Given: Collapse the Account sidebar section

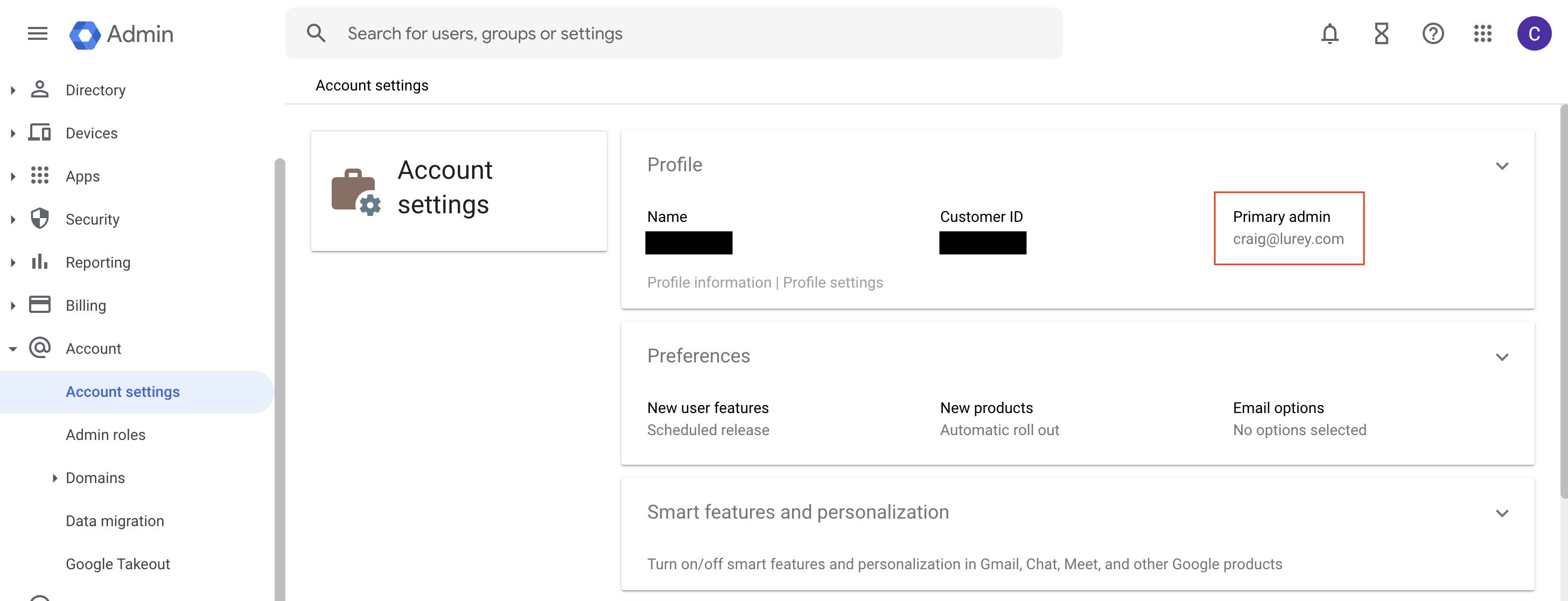Looking at the screenshot, I should 13,349.
